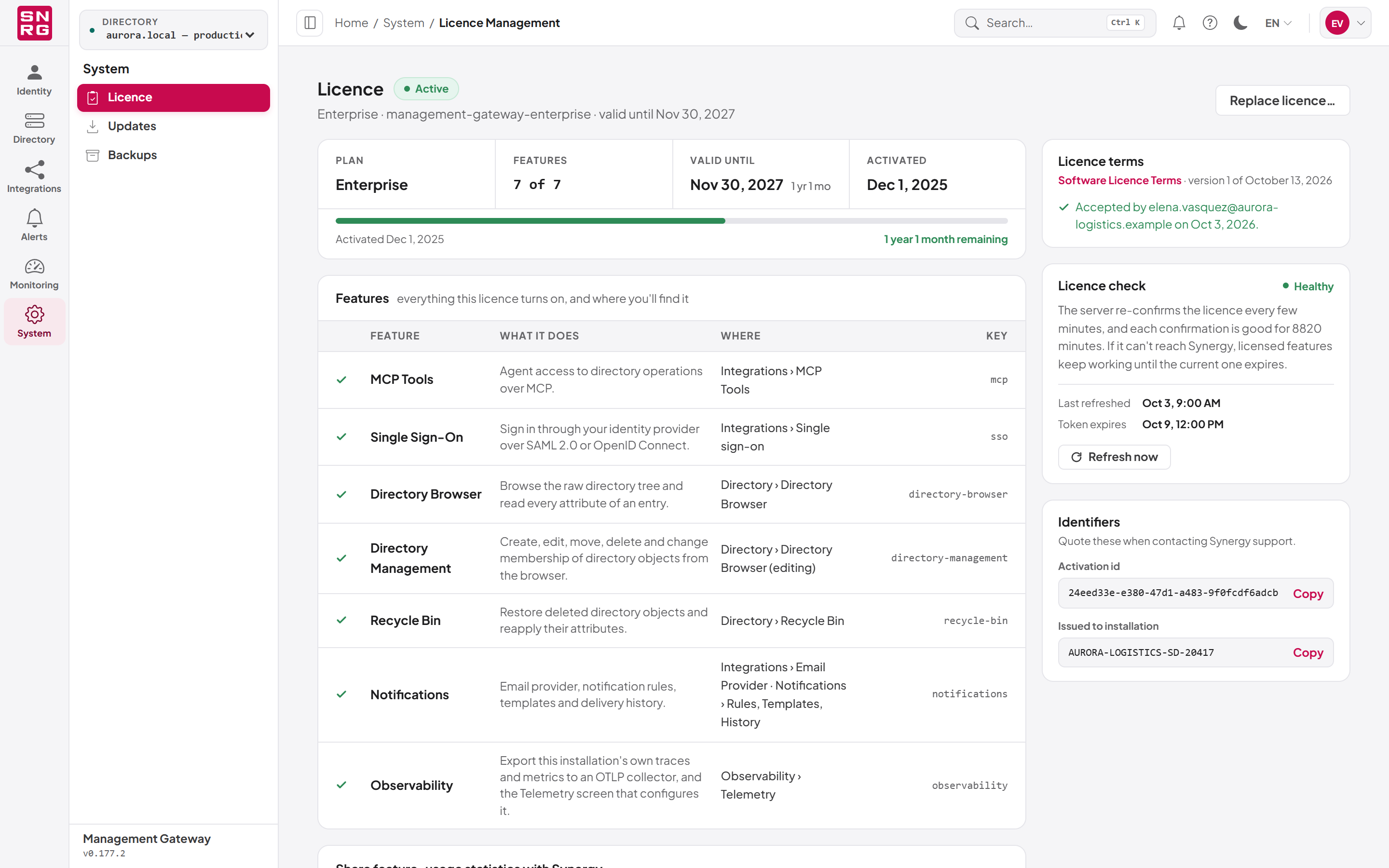Click the Active status badge
1389x868 pixels.
[x=426, y=89]
